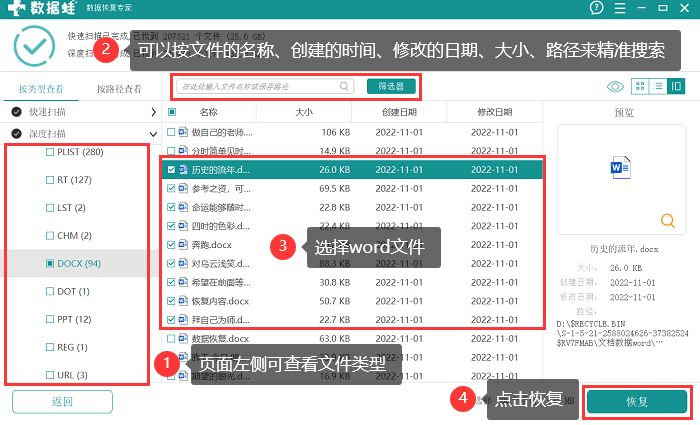Select the detail pane view icon
The image size is (700, 425).
(676, 86)
